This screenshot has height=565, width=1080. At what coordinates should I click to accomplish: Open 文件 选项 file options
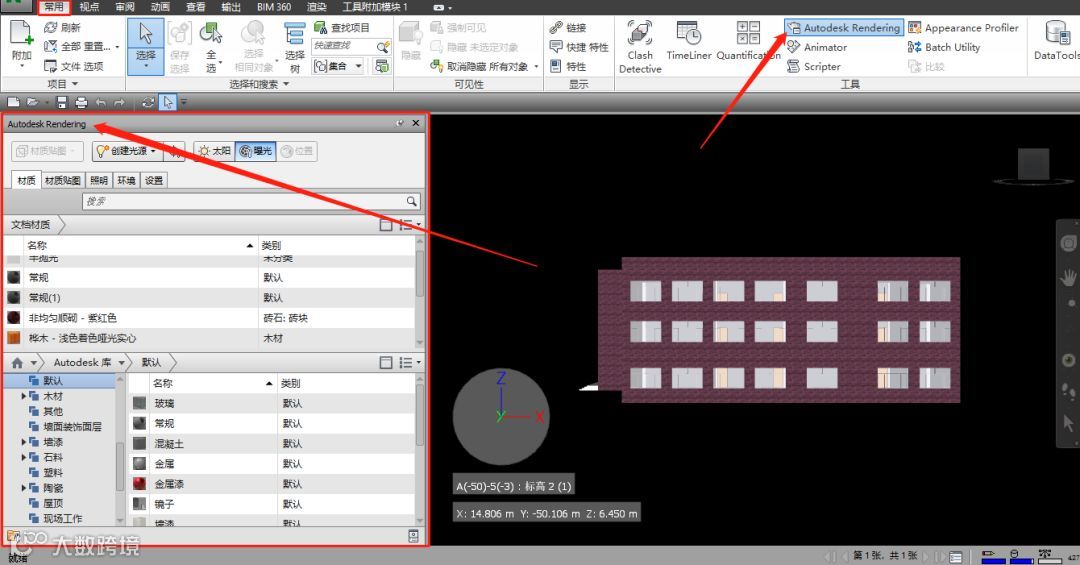73,66
